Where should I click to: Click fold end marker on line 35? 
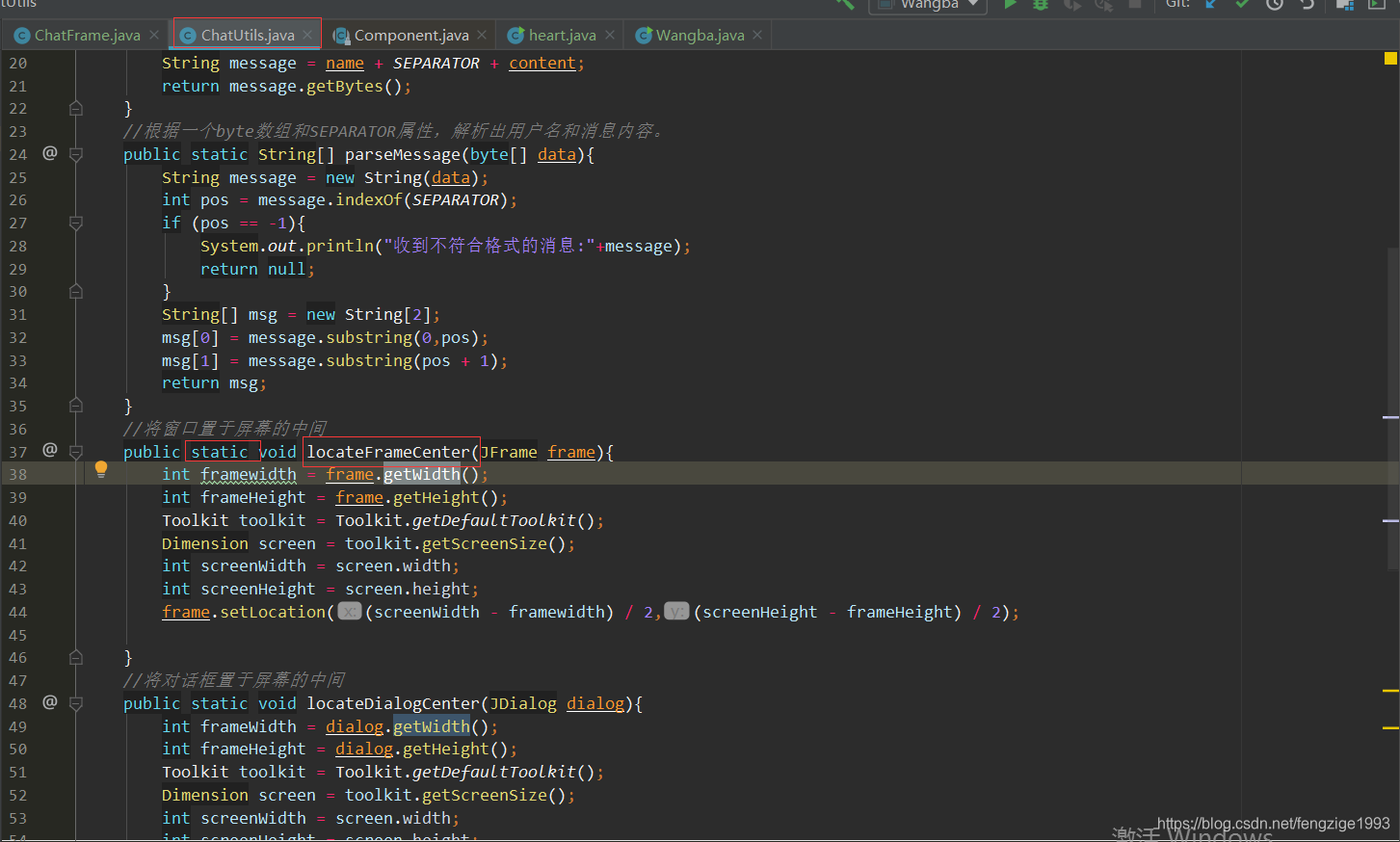coord(76,406)
